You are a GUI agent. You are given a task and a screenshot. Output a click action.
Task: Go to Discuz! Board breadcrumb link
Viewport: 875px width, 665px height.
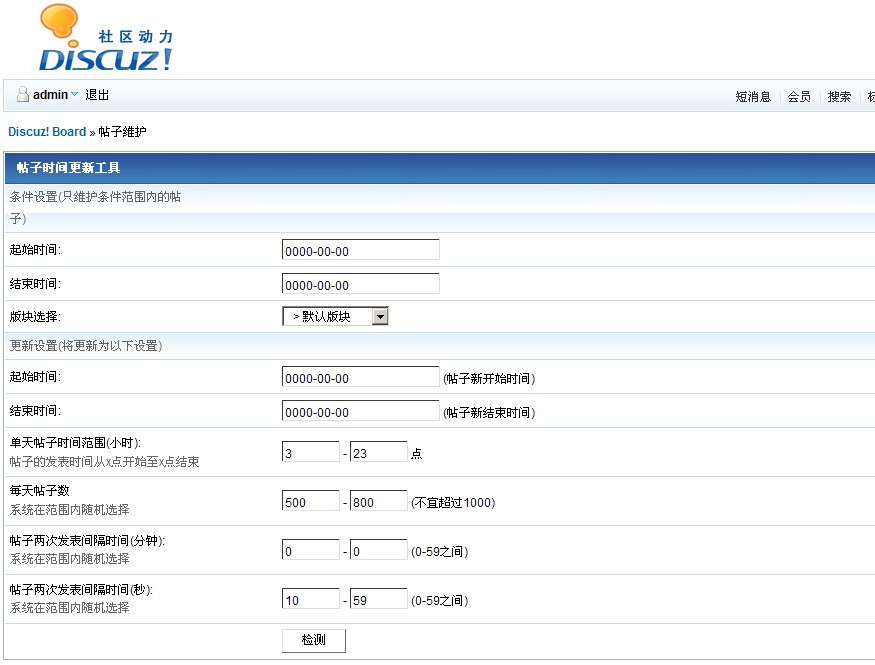coord(47,132)
